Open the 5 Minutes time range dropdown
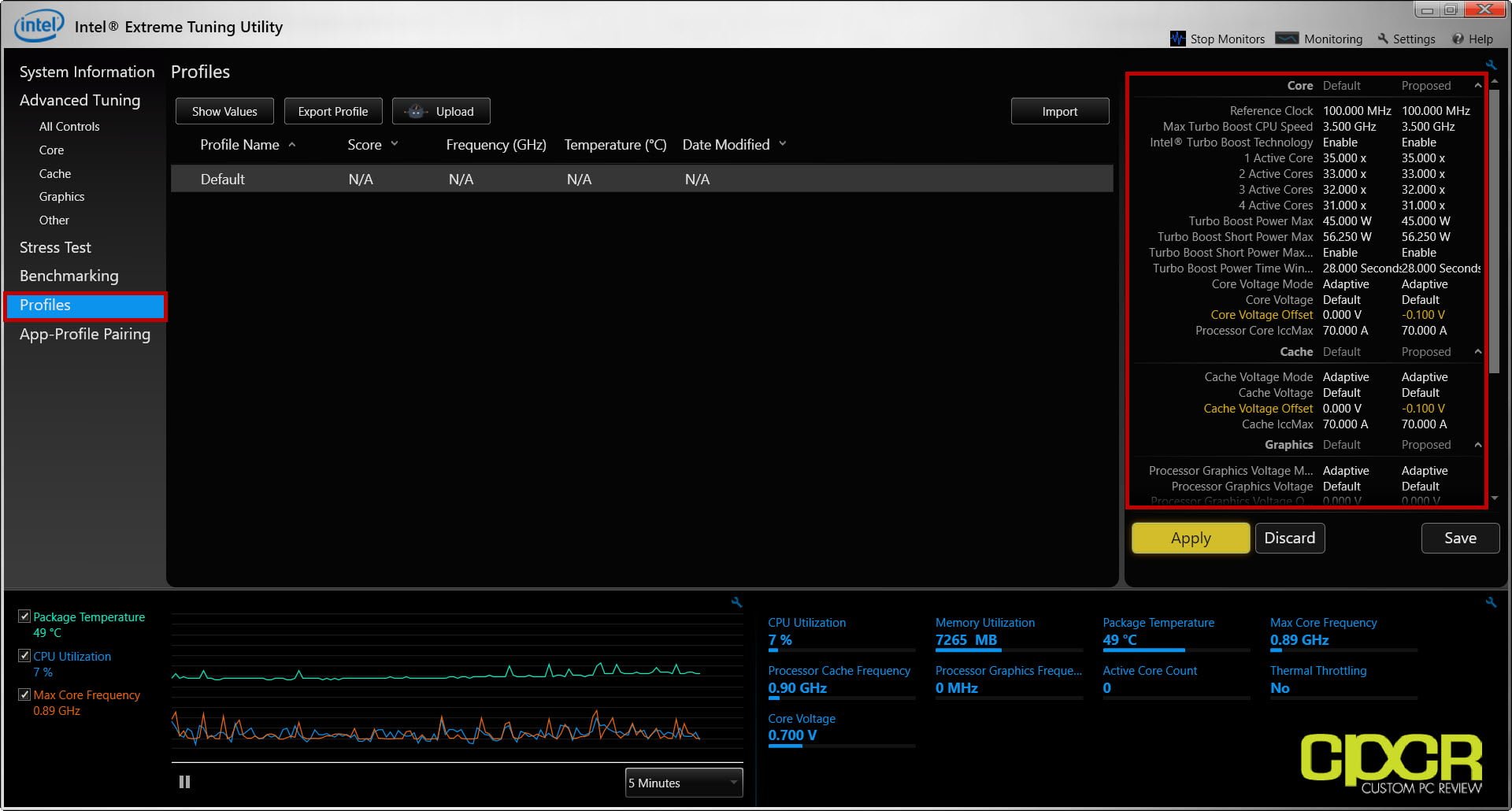The image size is (1512, 811). tap(684, 783)
